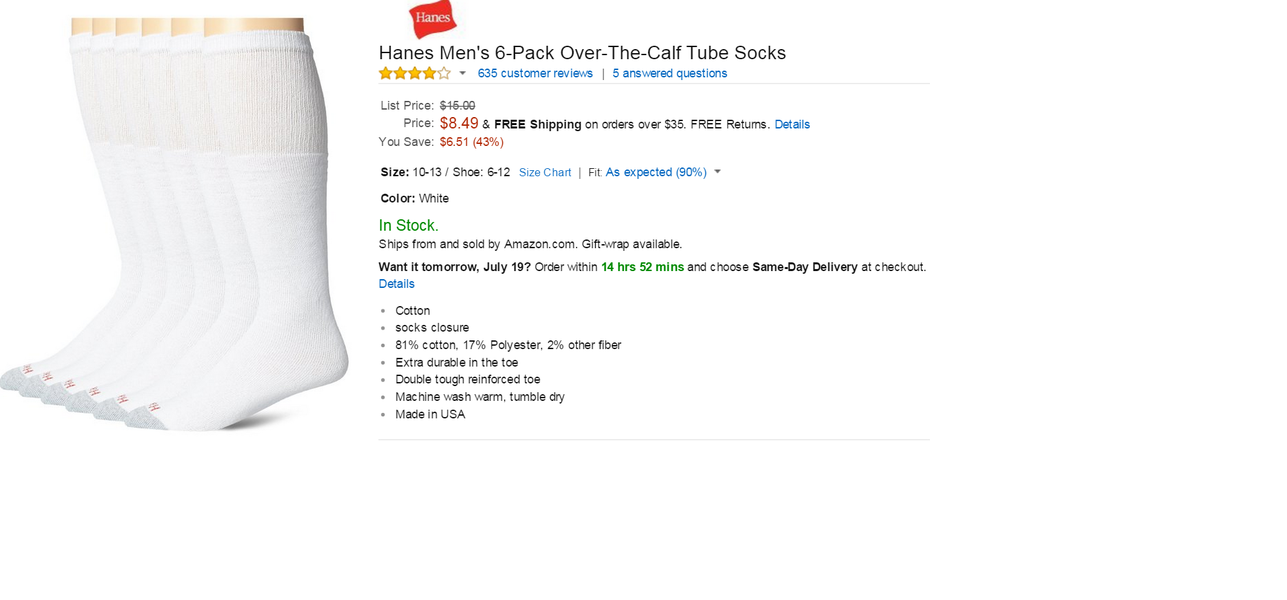Click the green "In Stock." text
The image size is (1287, 600).
coord(408,225)
